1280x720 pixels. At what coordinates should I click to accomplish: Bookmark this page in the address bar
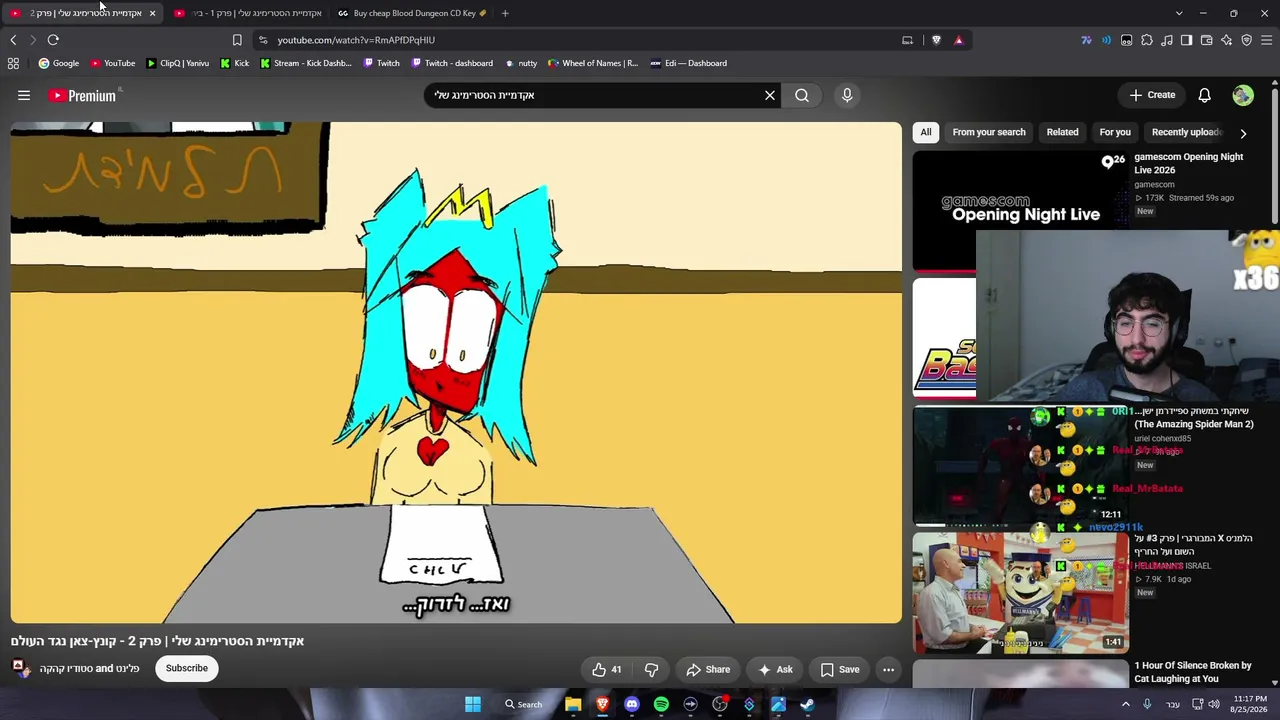click(x=237, y=40)
